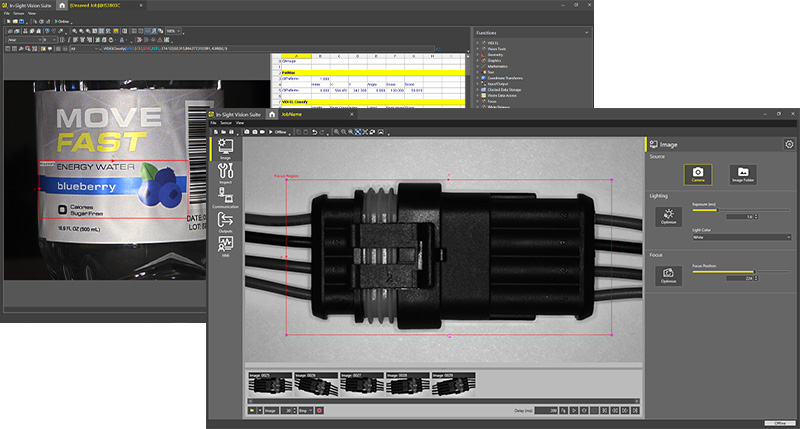Select the Communication step icon
The height and width of the screenshot is (429, 800).
(x=224, y=200)
